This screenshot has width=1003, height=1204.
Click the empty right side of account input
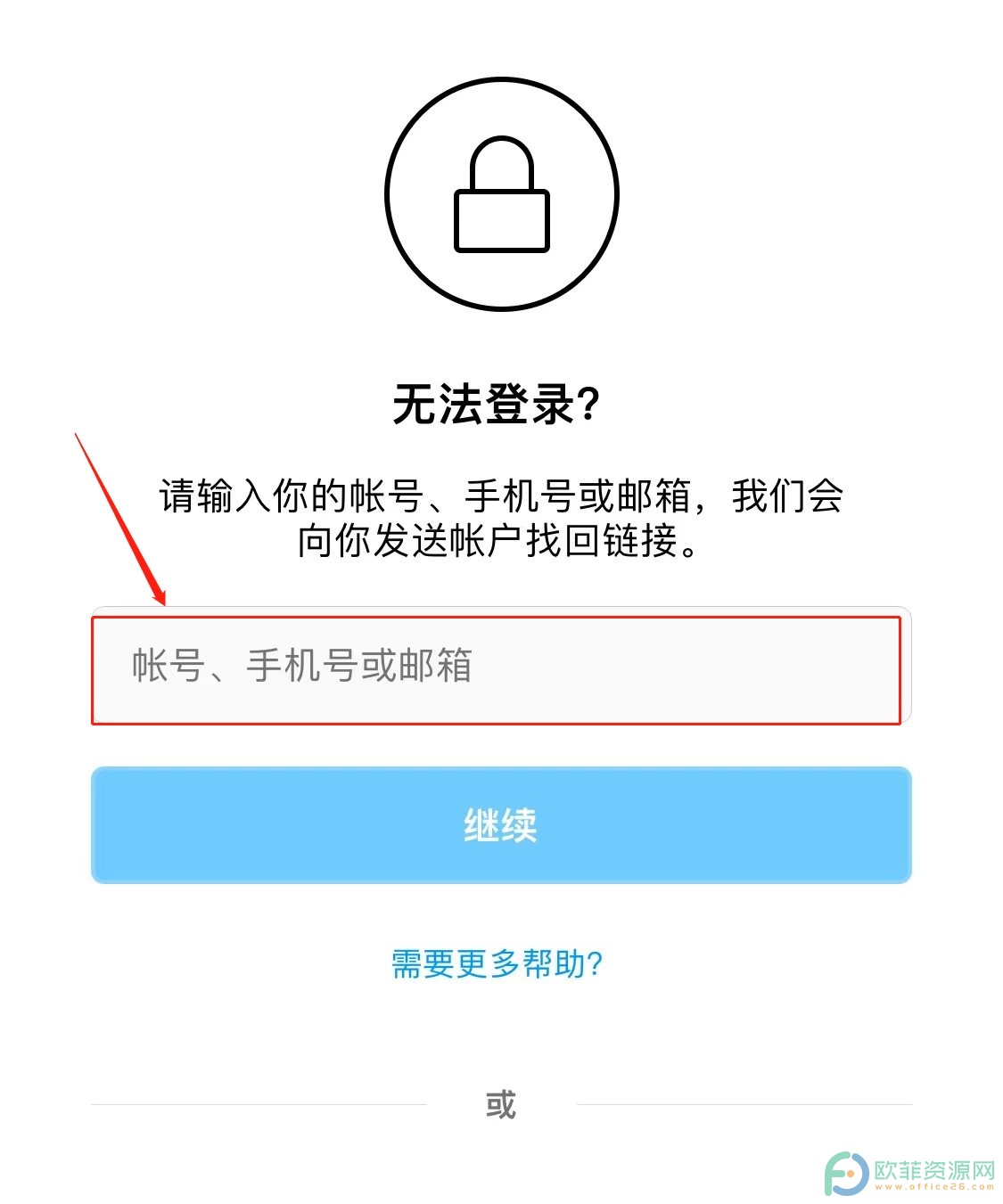[695, 666]
